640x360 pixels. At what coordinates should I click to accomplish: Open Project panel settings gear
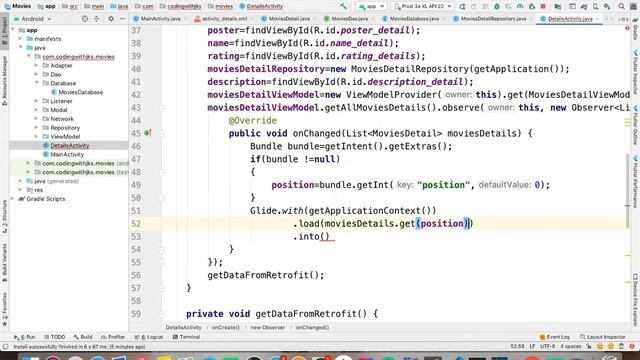(x=111, y=19)
